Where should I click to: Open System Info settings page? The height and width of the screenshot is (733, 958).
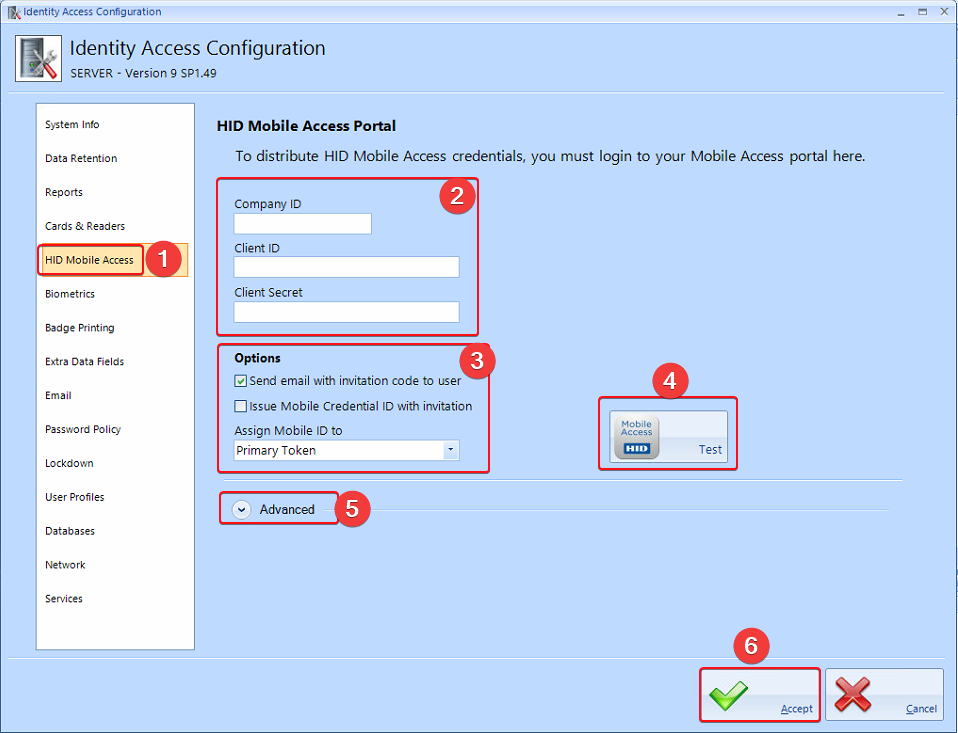click(x=72, y=125)
